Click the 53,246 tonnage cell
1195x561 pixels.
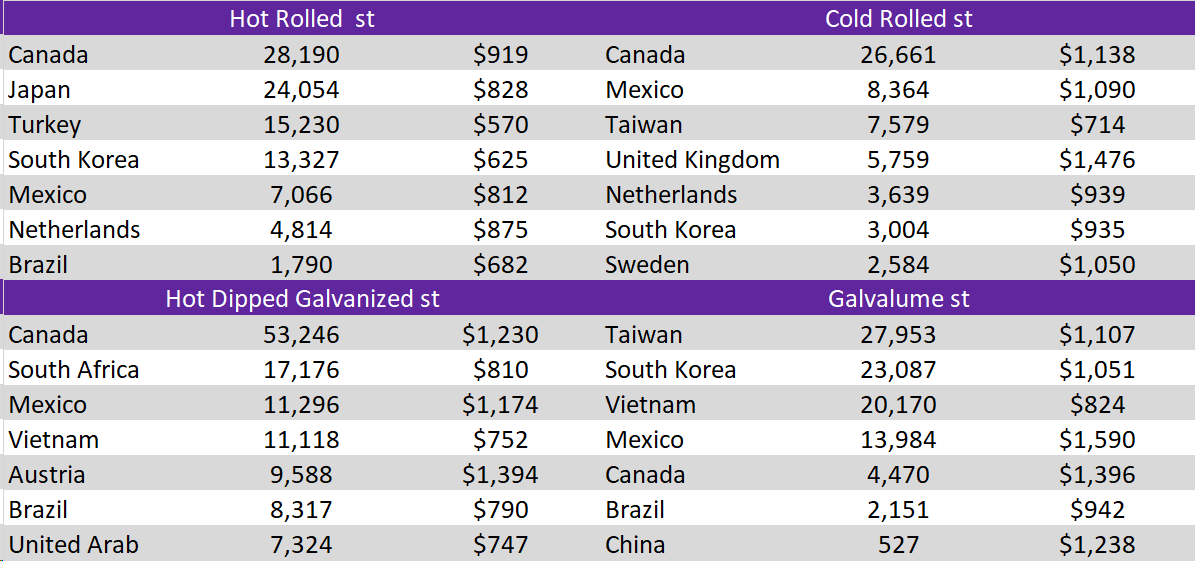(299, 335)
